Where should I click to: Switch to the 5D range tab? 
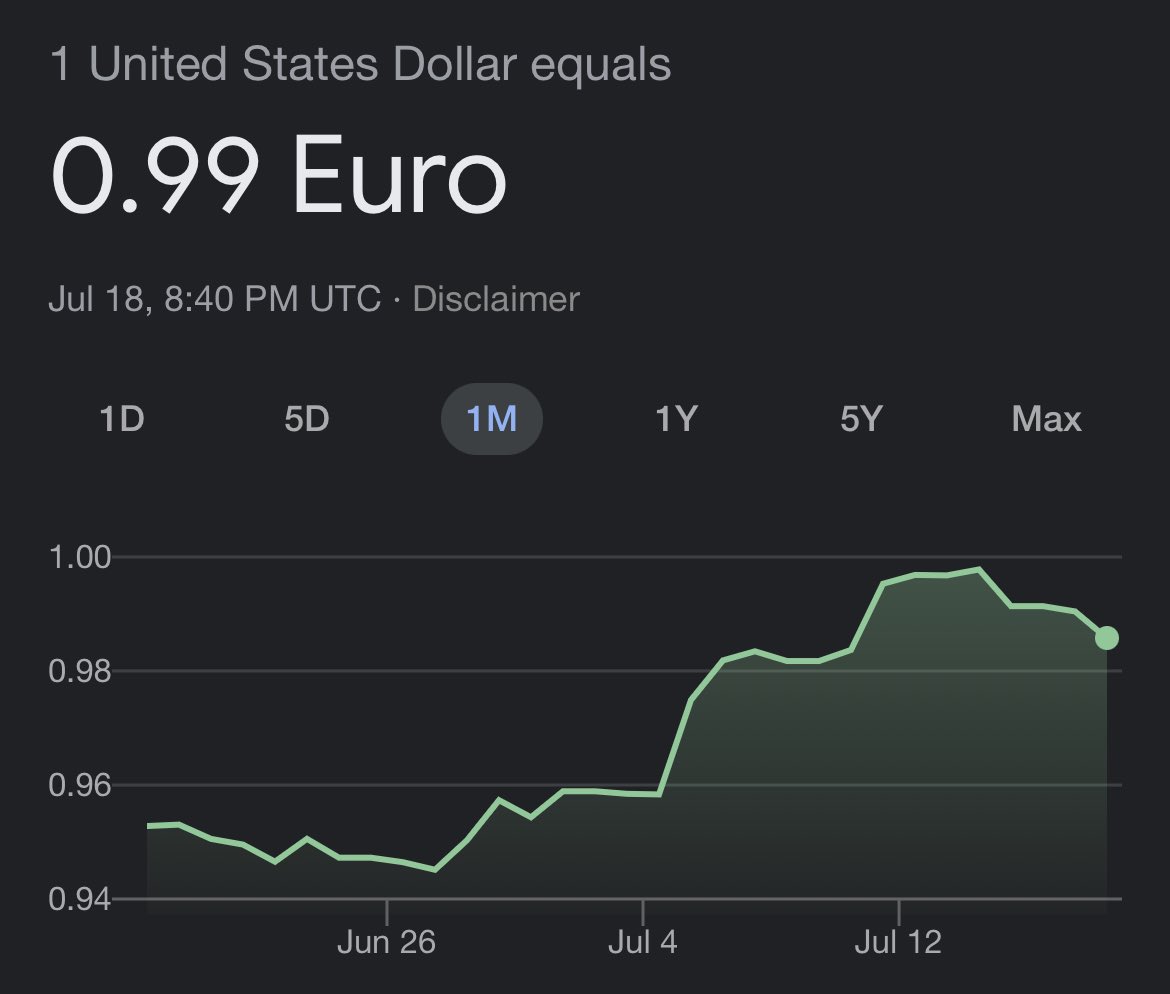click(307, 419)
